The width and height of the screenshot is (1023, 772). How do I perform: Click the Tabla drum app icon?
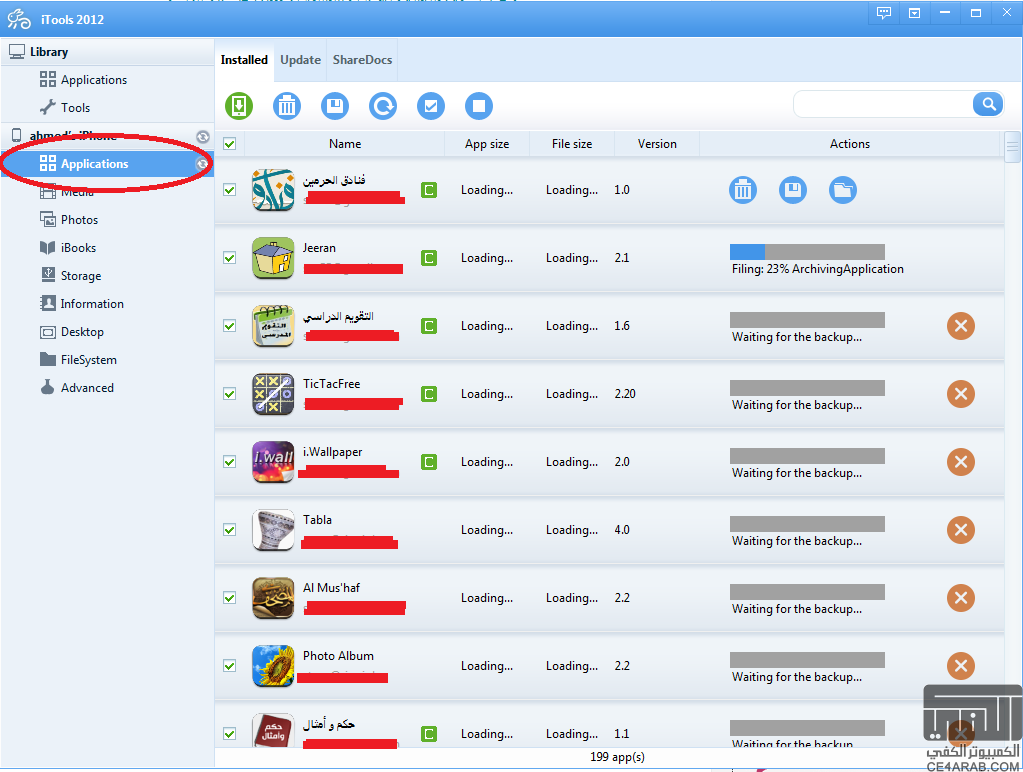pos(273,530)
